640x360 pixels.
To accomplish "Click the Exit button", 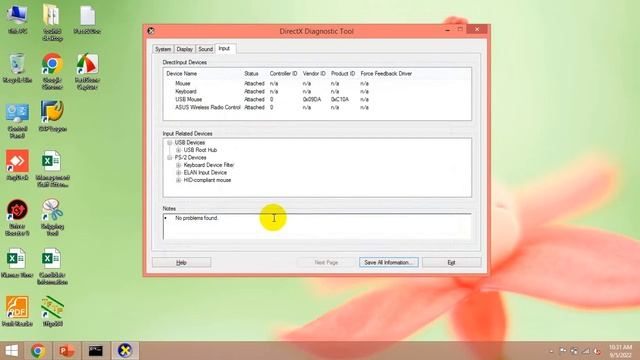I will (451, 262).
